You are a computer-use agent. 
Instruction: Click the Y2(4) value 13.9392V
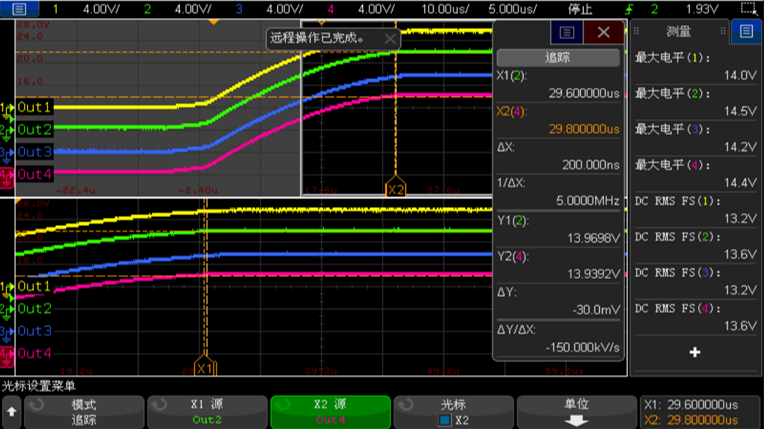point(593,274)
